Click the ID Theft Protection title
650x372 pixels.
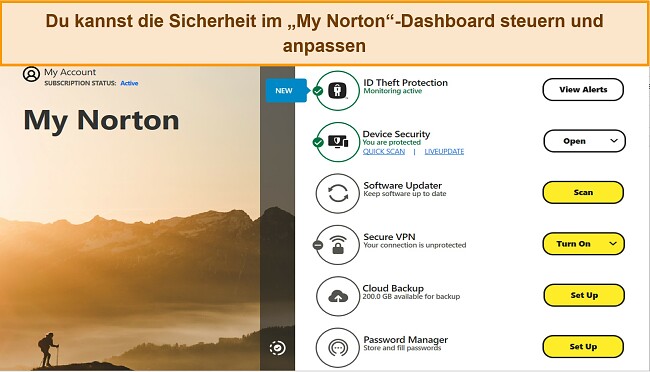click(x=405, y=83)
